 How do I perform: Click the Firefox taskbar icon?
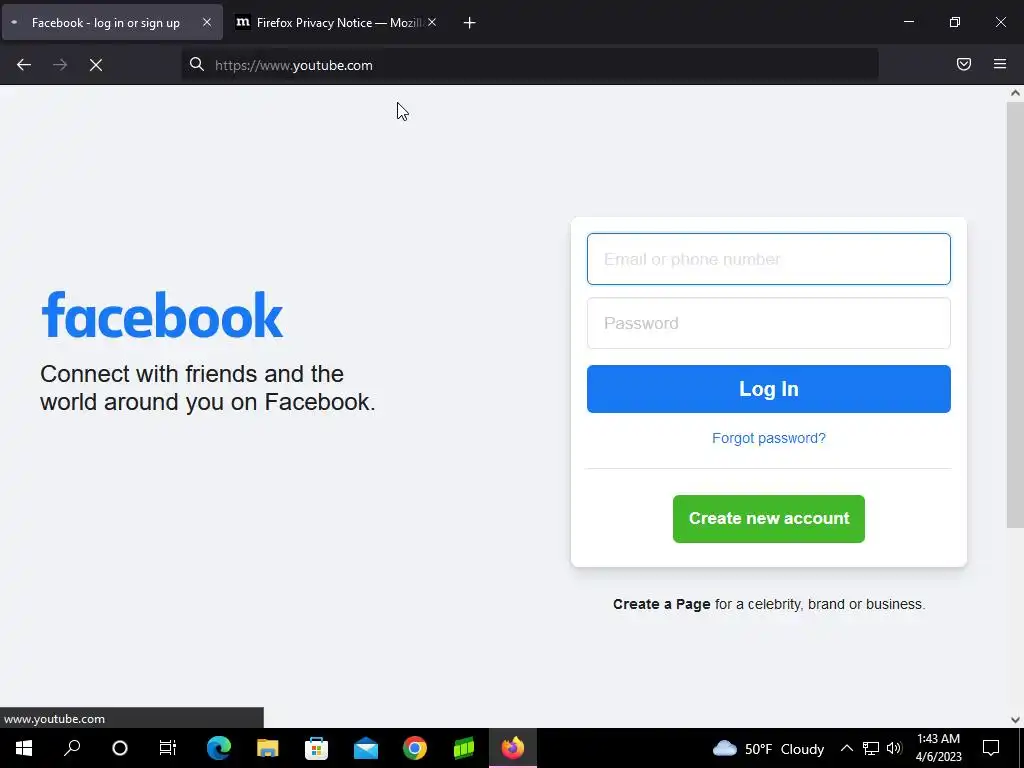[513, 748]
